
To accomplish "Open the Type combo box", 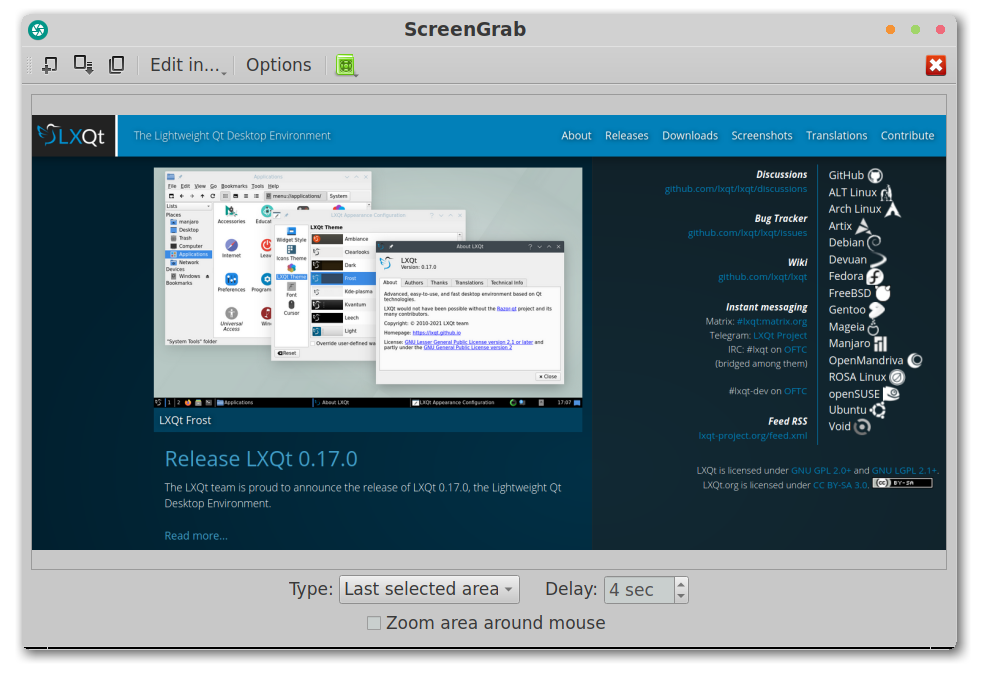I will pos(429,590).
